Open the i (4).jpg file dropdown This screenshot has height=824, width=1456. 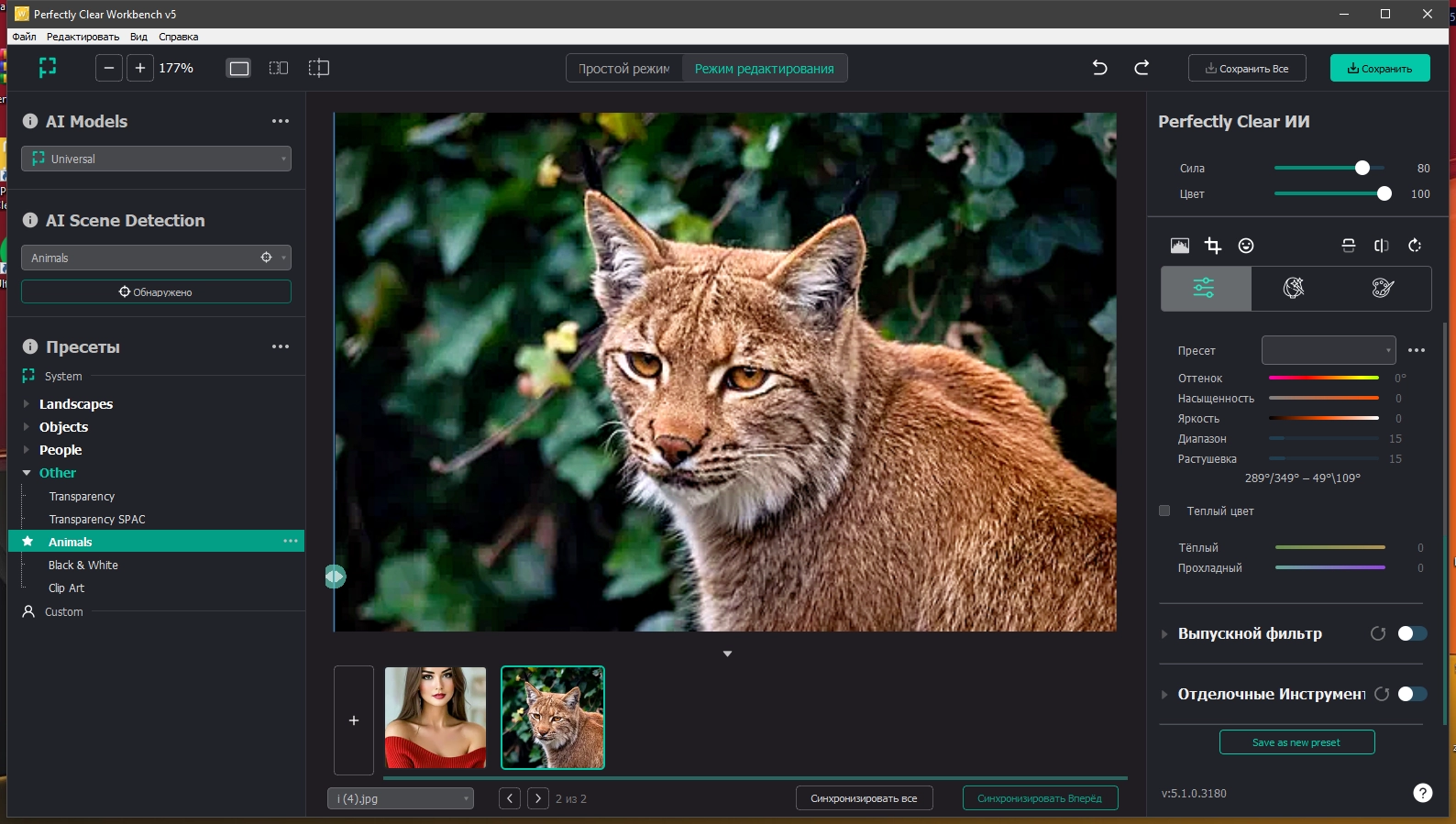[x=401, y=798]
